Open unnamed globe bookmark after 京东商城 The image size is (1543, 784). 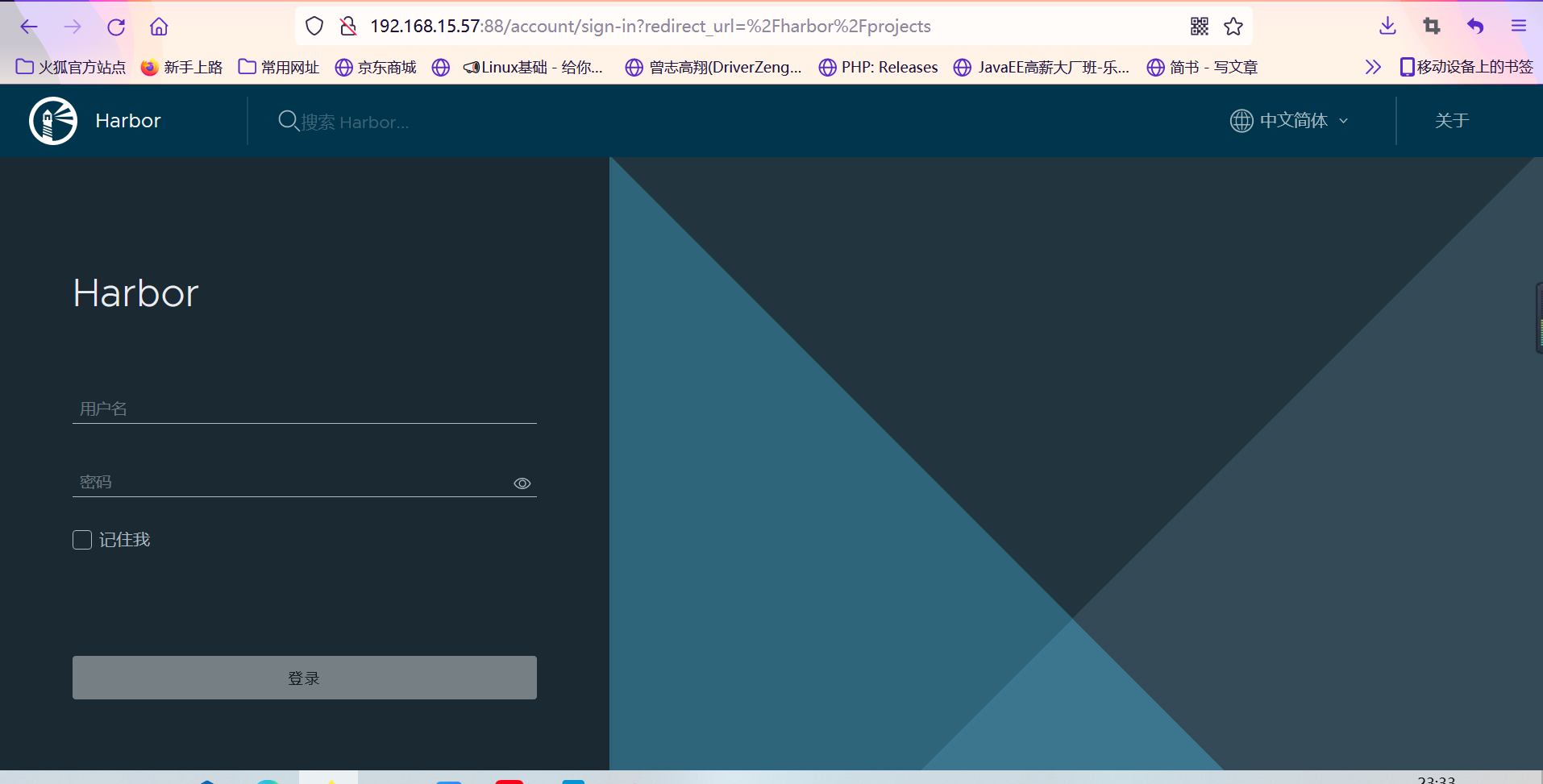coord(440,67)
